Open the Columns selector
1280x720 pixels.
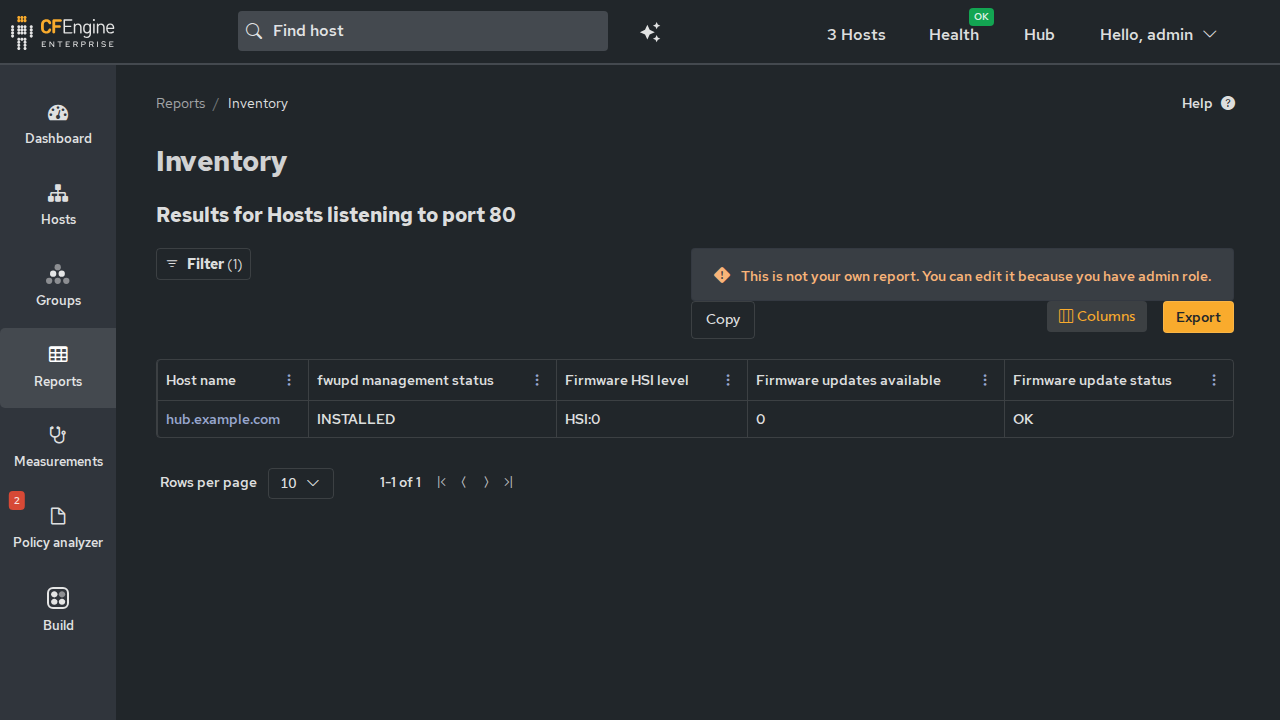point(1097,316)
